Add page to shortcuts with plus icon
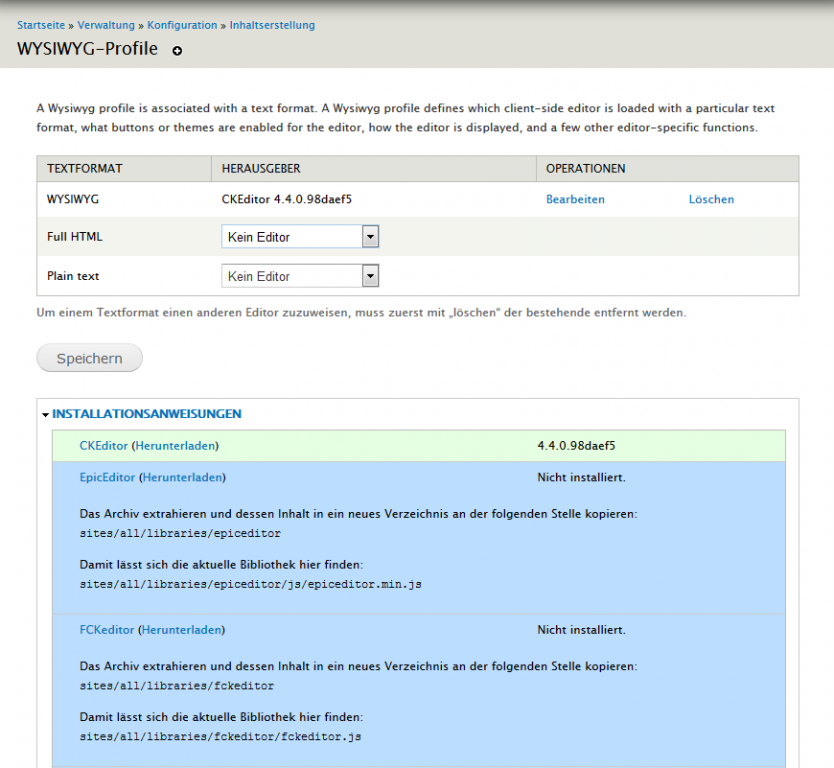 (177, 51)
